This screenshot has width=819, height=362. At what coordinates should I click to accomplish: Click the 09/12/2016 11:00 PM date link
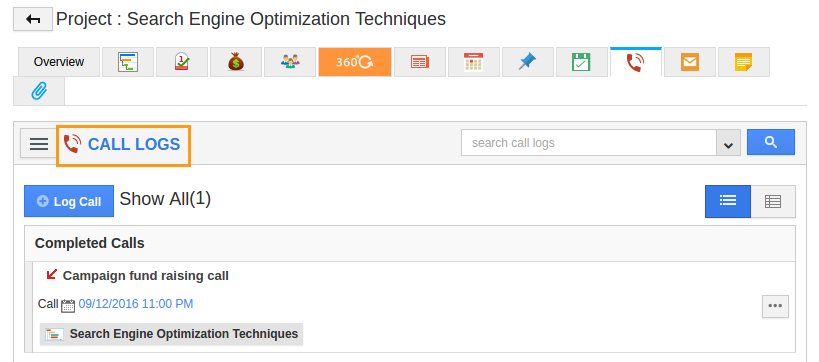[136, 303]
